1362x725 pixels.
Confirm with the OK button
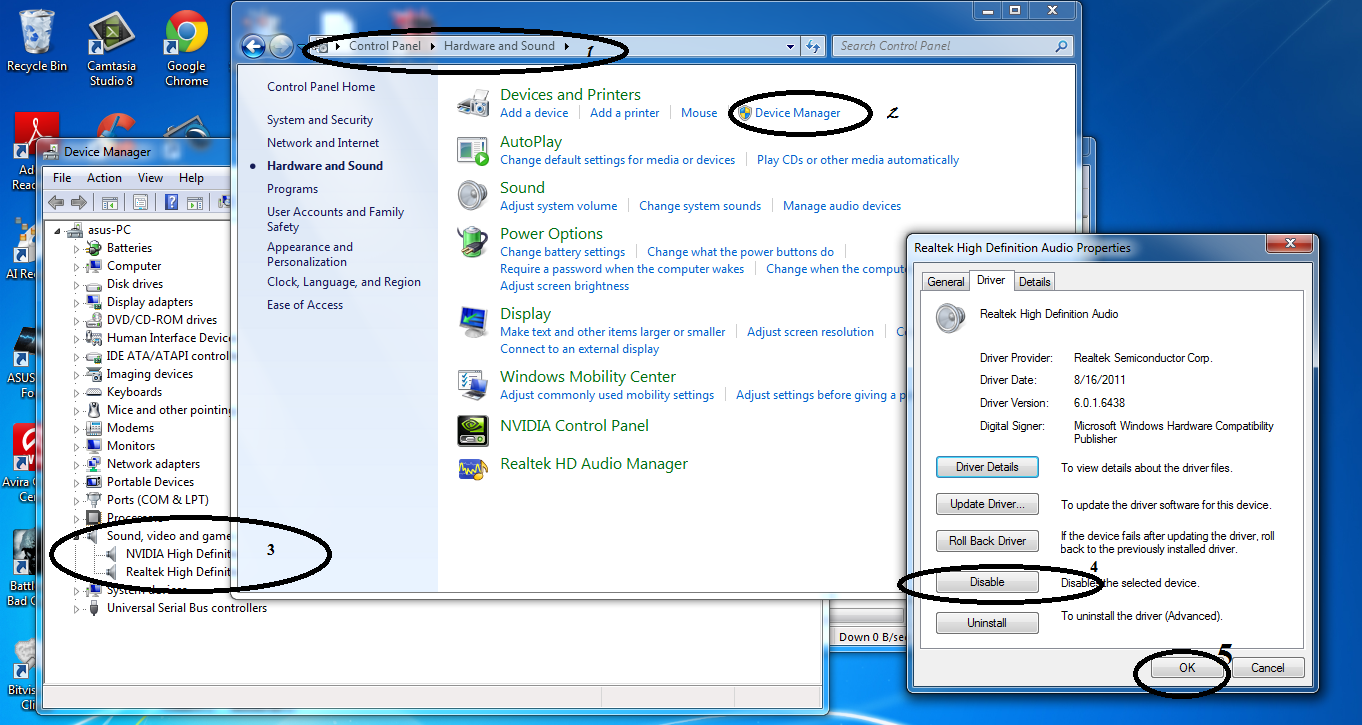click(1187, 667)
